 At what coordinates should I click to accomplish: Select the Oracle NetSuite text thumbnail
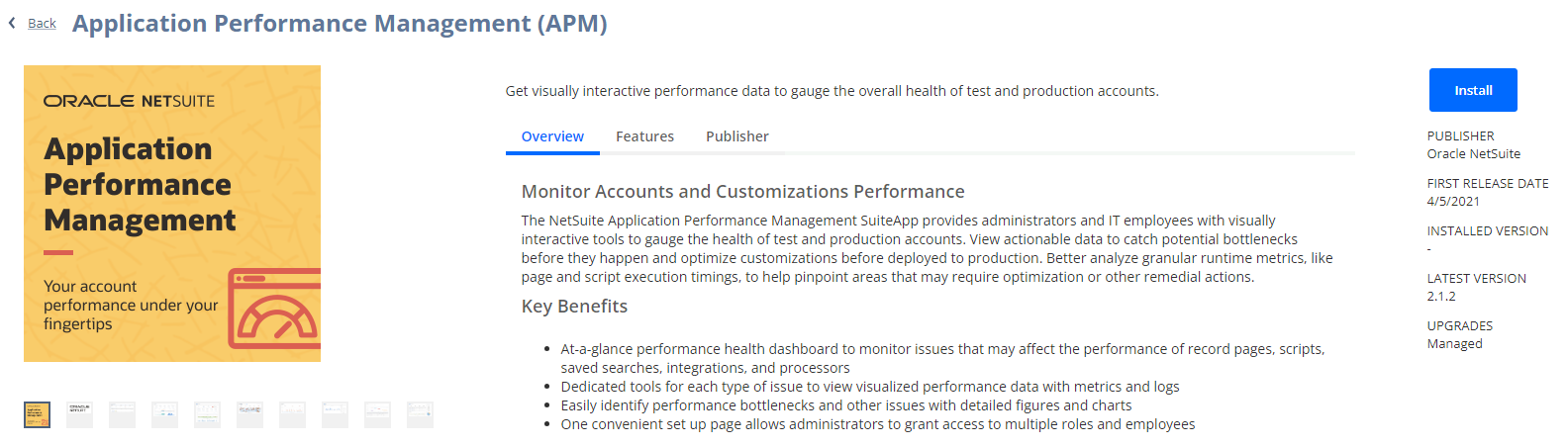[79, 414]
